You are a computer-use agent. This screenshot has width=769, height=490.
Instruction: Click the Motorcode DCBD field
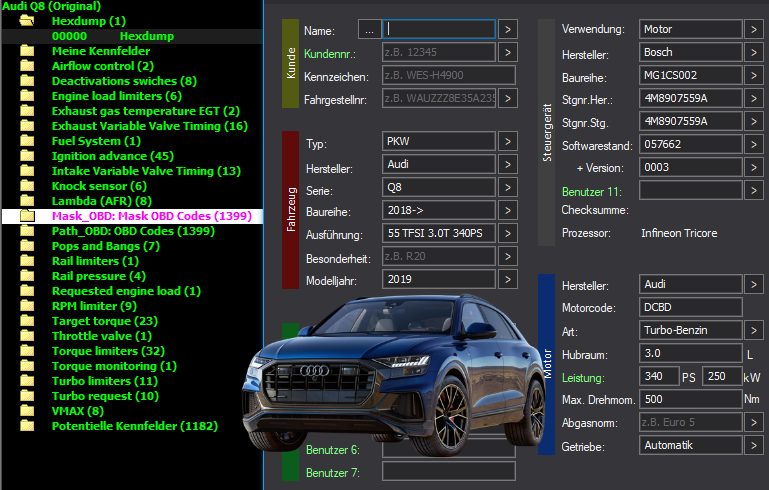pyautogui.click(x=691, y=307)
